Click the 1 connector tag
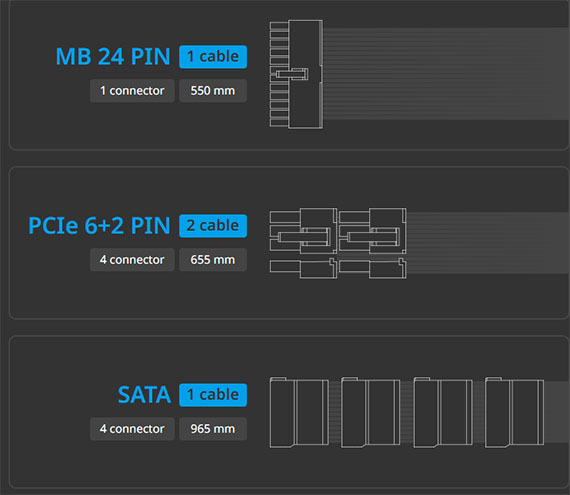This screenshot has height=495, width=570. point(132,90)
